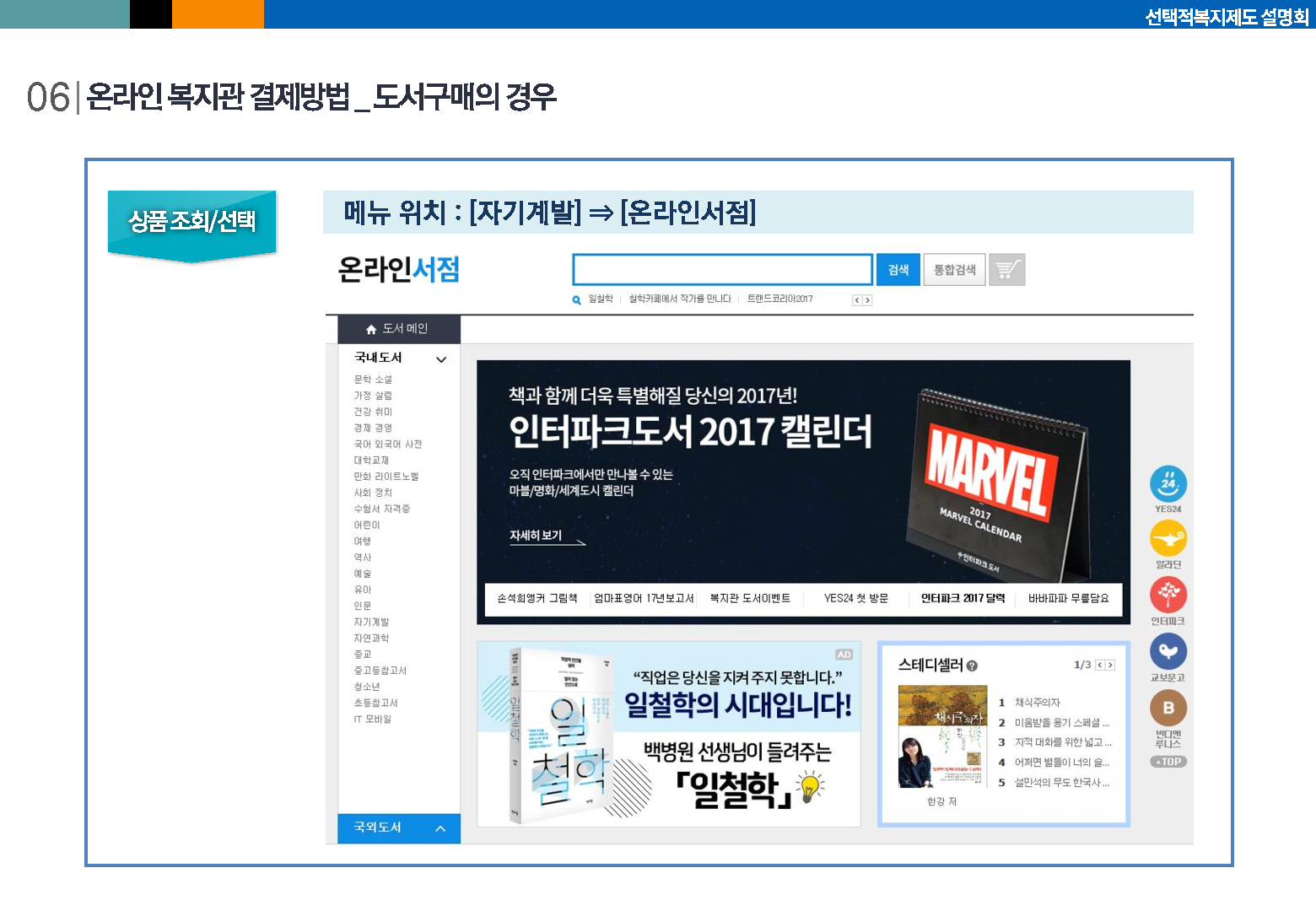Open the 채식주의자 book cover thumbnail
The height and width of the screenshot is (911, 1316).
tap(942, 736)
